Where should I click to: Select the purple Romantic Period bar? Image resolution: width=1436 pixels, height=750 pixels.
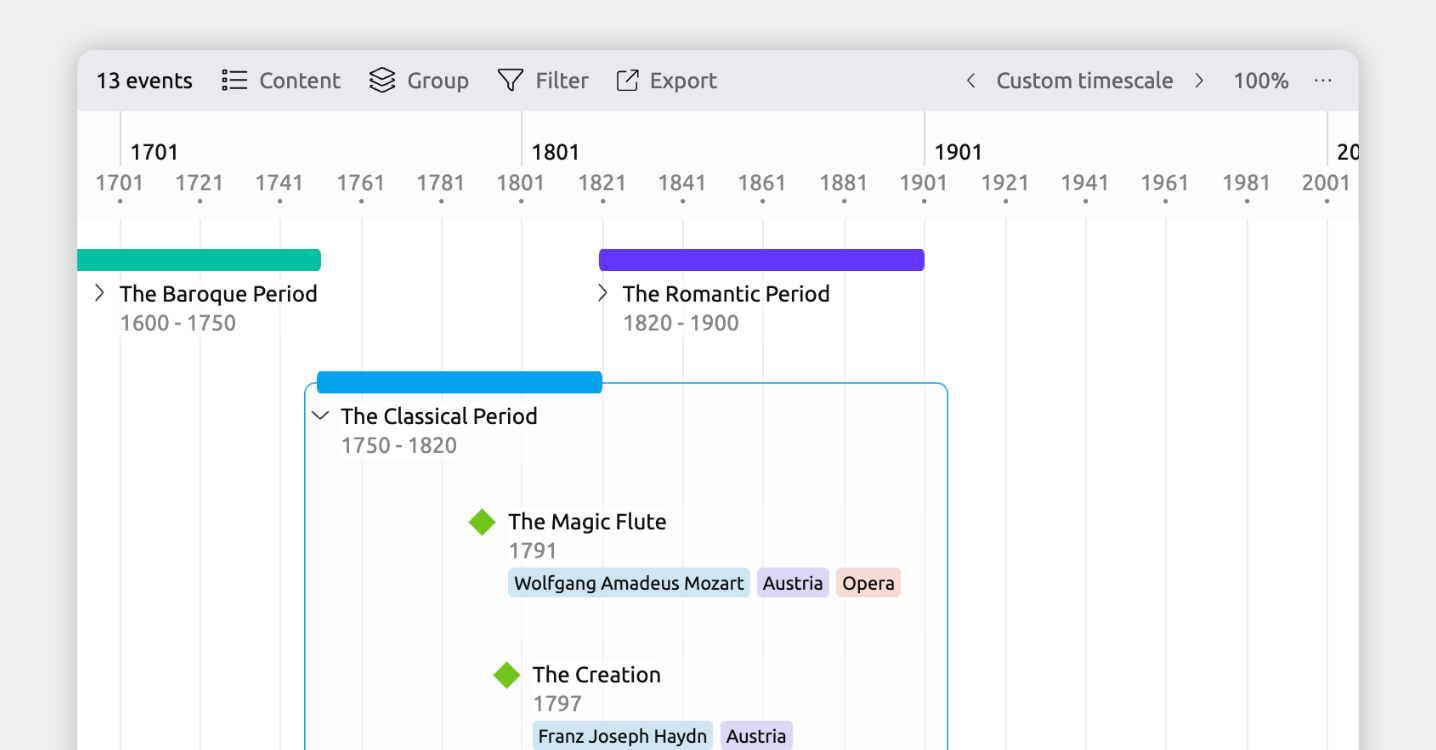[762, 260]
